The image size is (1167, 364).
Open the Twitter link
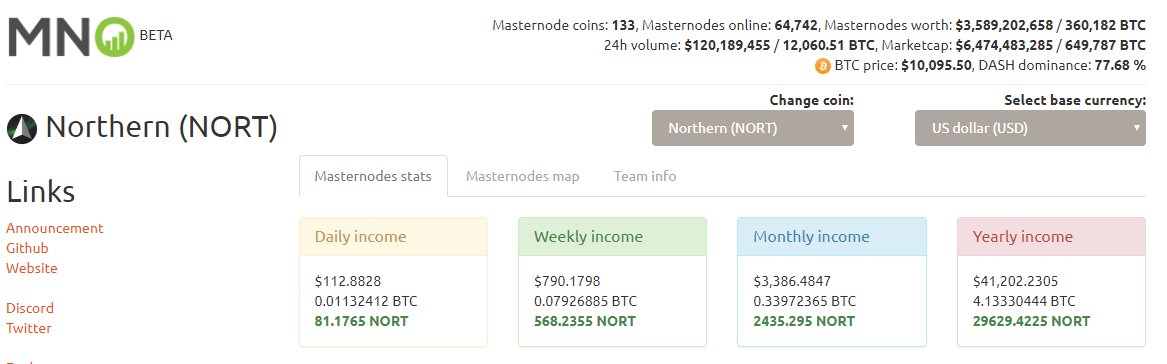29,328
